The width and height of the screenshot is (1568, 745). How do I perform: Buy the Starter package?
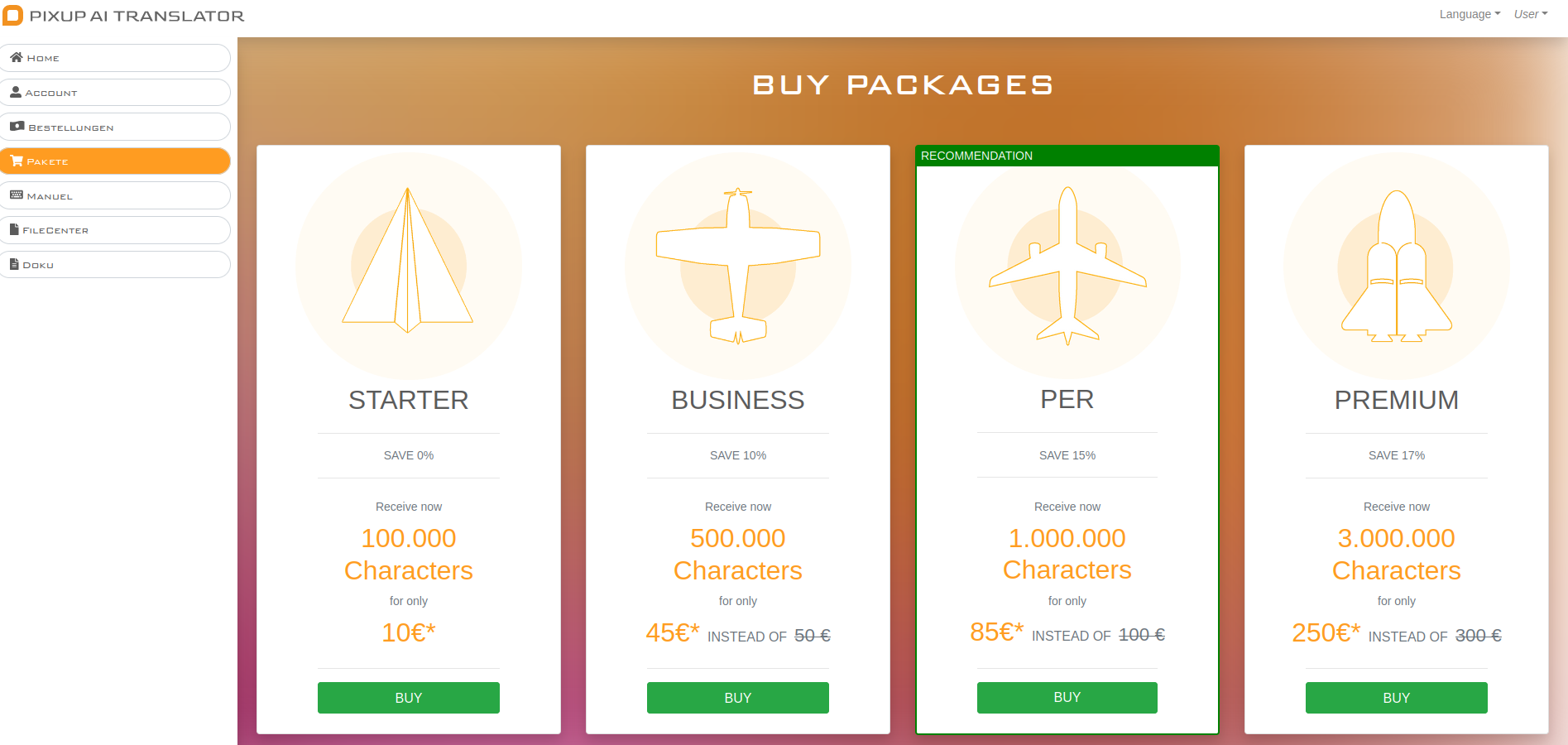click(408, 698)
